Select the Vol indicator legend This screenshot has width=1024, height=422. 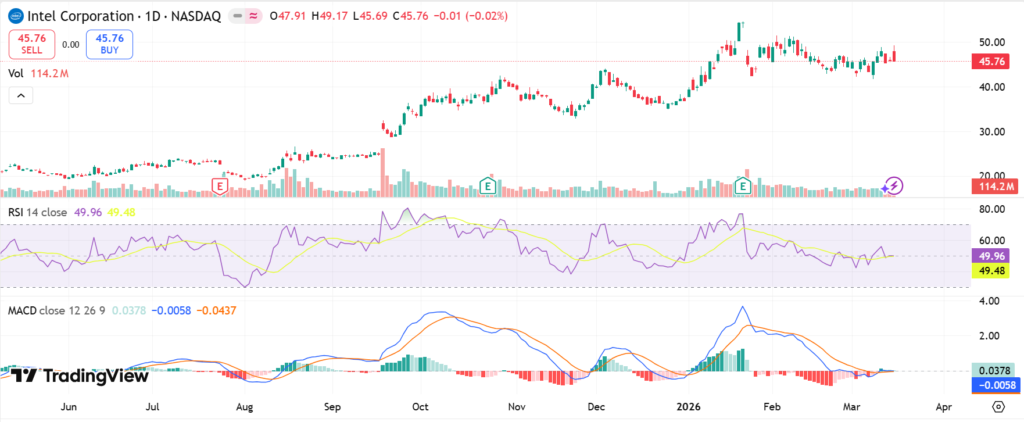(x=16, y=73)
